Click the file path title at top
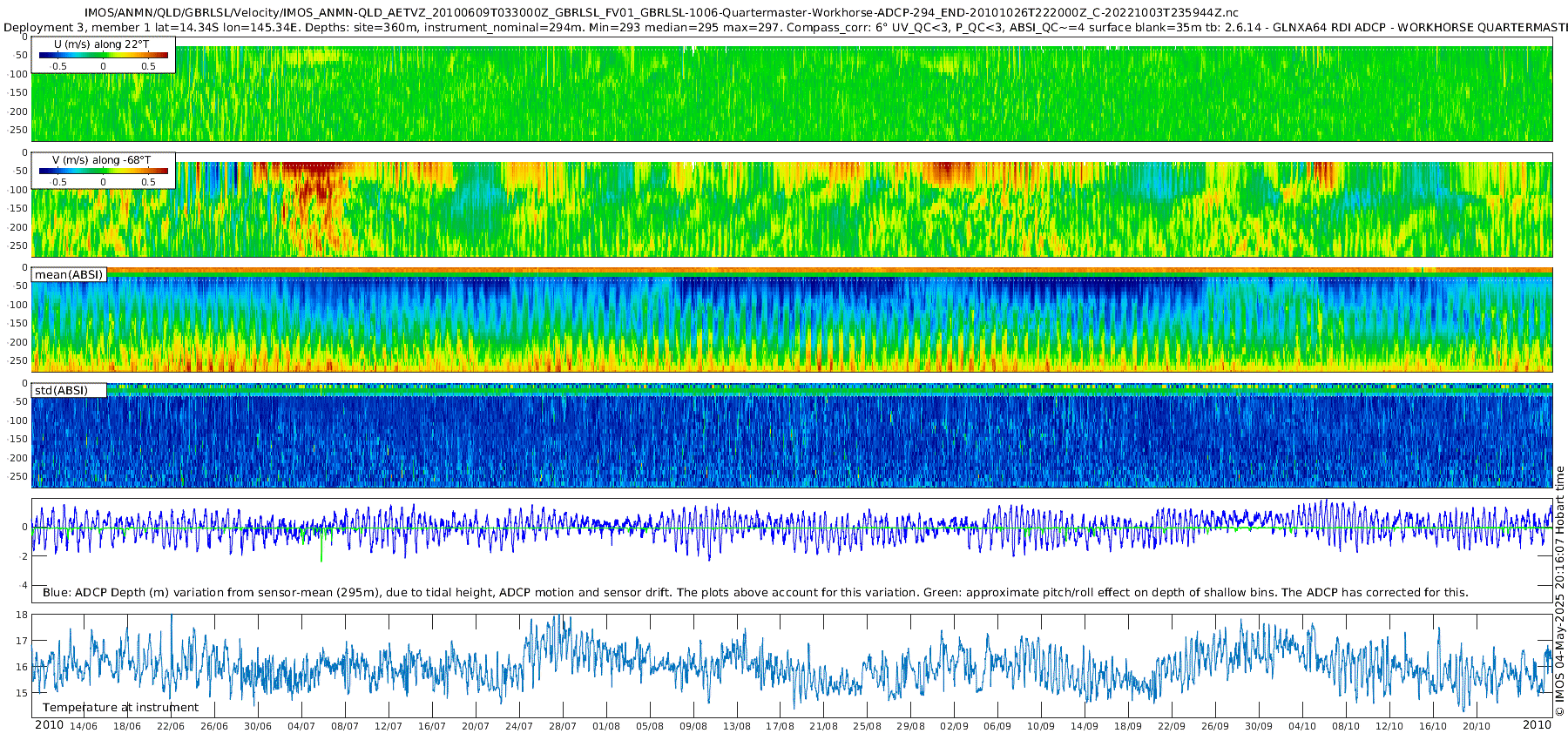This screenshot has width=1568, height=740. pyautogui.click(x=661, y=13)
